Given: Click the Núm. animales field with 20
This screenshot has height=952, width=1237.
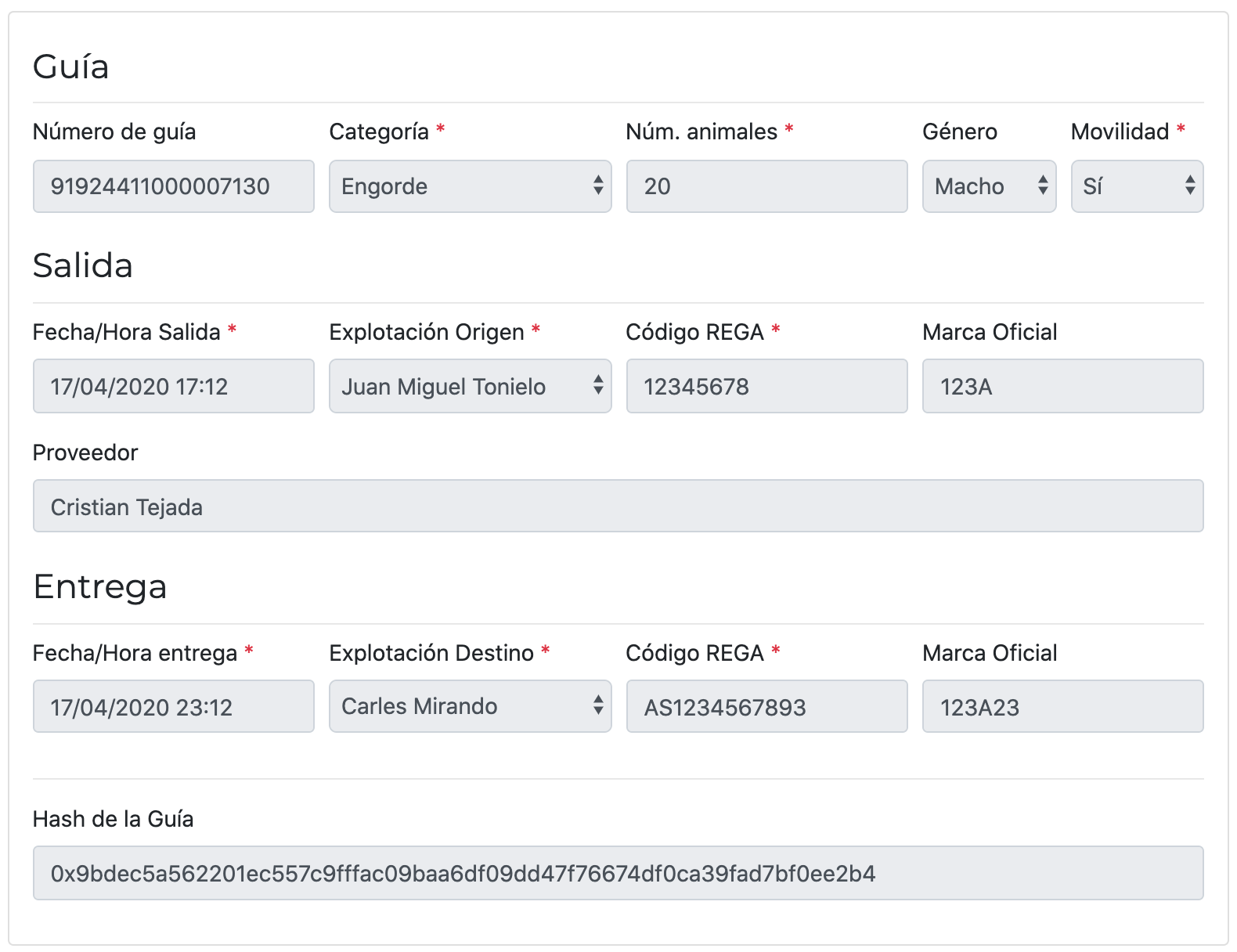Looking at the screenshot, I should coord(766,186).
